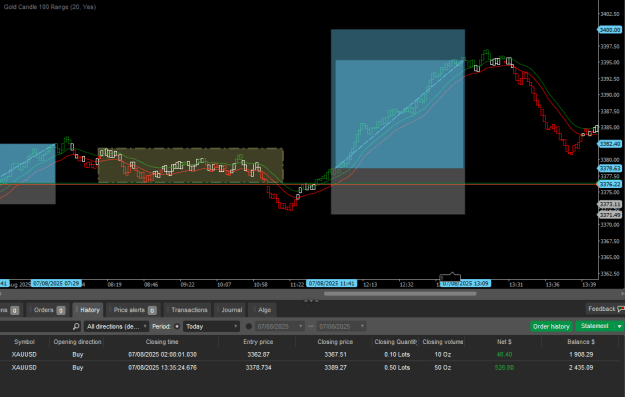
Task: Click closing price 3367.51 cell
Action: click(x=335, y=354)
